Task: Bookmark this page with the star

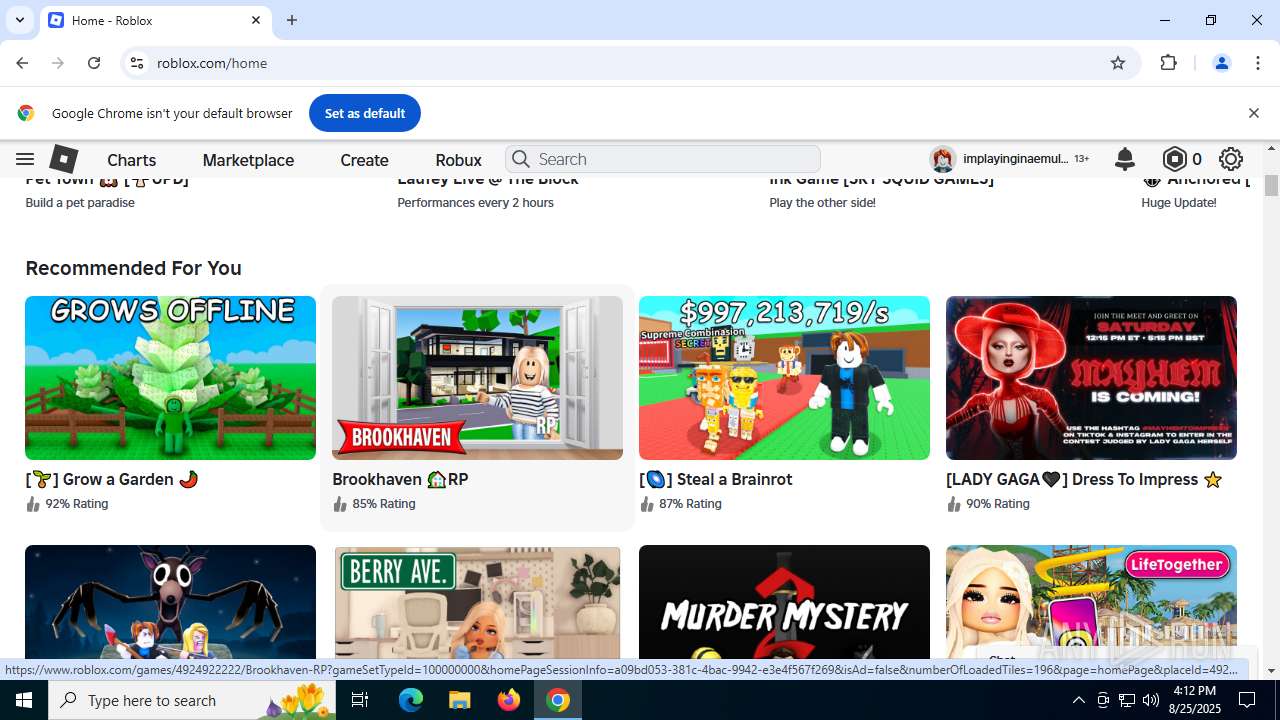Action: tap(1118, 63)
